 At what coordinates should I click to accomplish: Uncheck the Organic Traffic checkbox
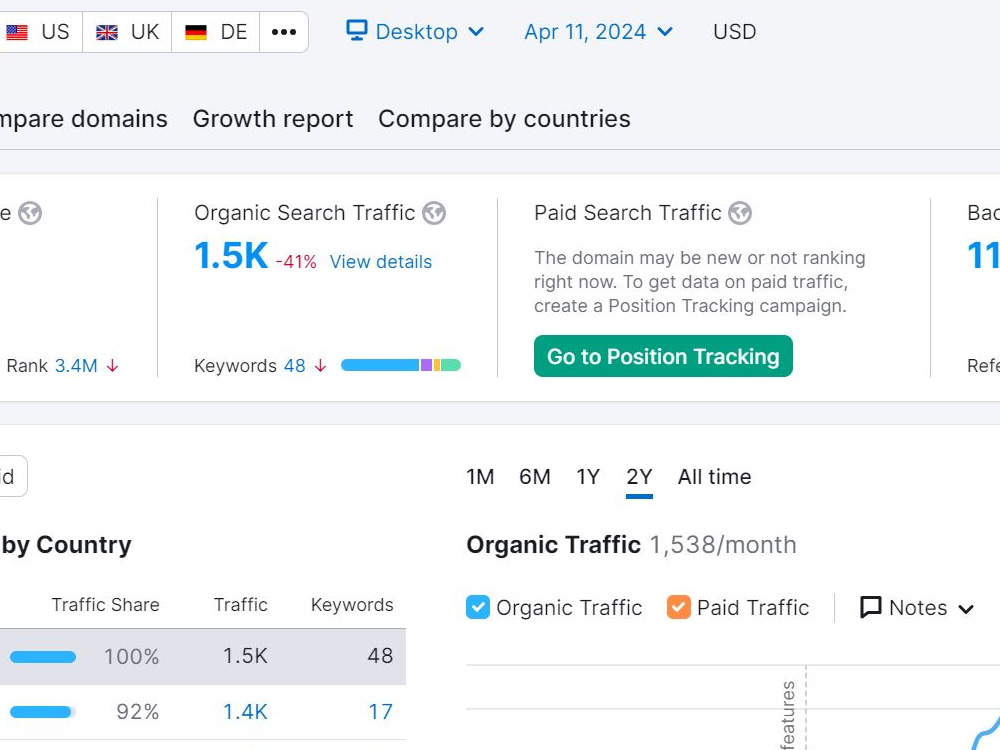point(478,607)
